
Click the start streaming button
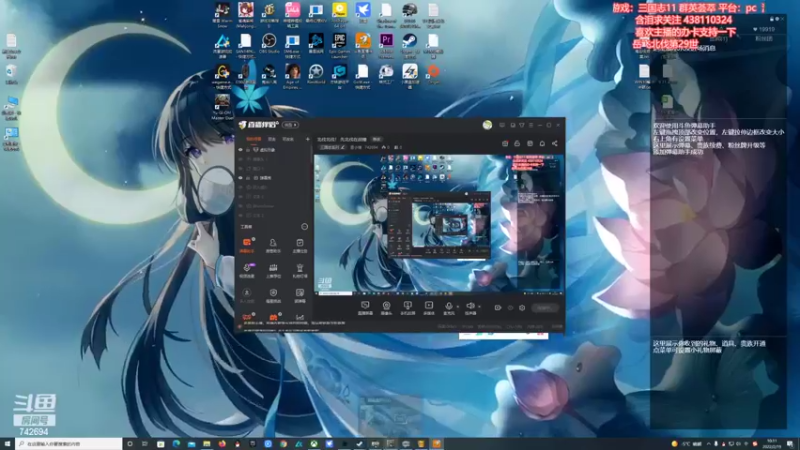(x=545, y=308)
